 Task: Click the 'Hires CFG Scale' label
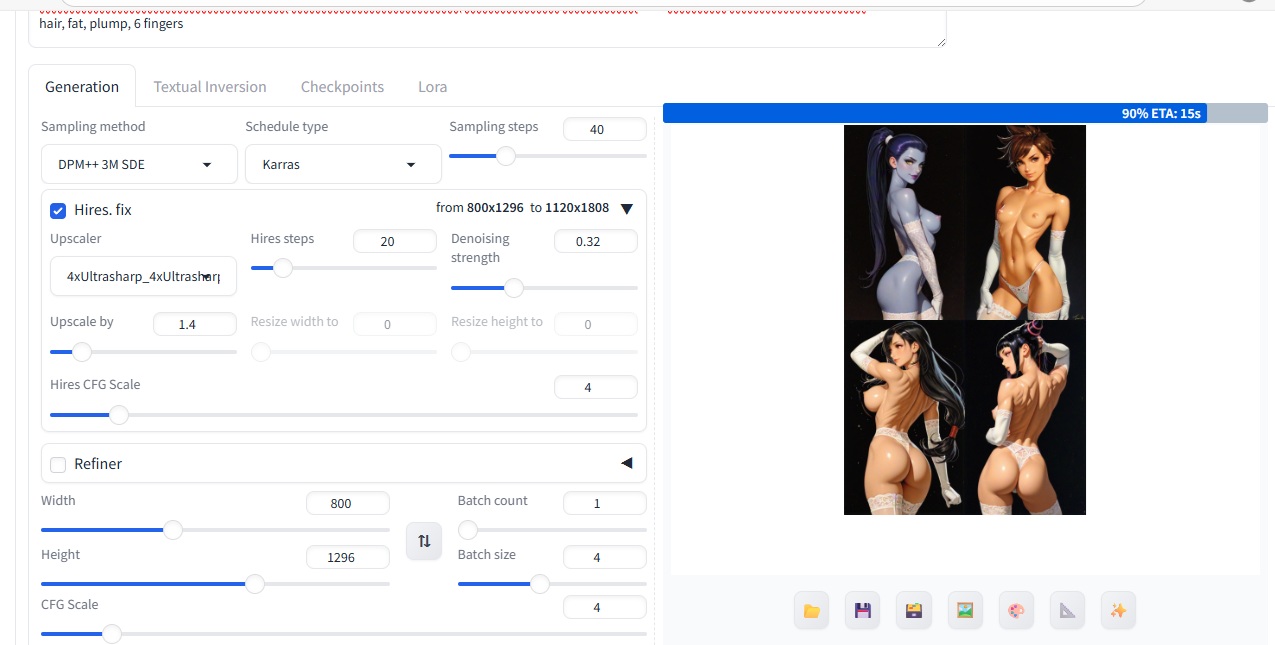coord(95,385)
